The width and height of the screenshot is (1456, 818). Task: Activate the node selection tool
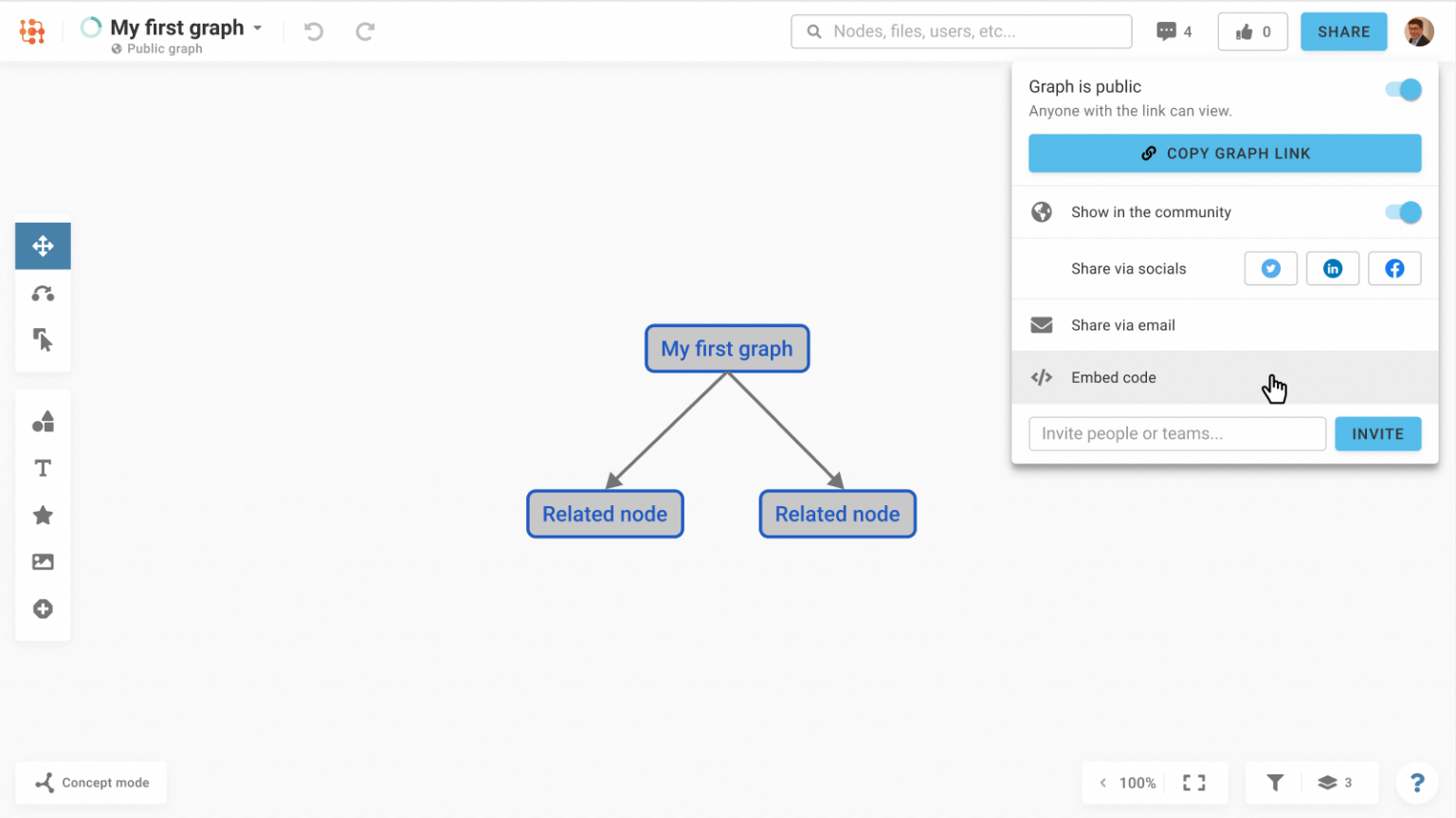pyautogui.click(x=43, y=340)
